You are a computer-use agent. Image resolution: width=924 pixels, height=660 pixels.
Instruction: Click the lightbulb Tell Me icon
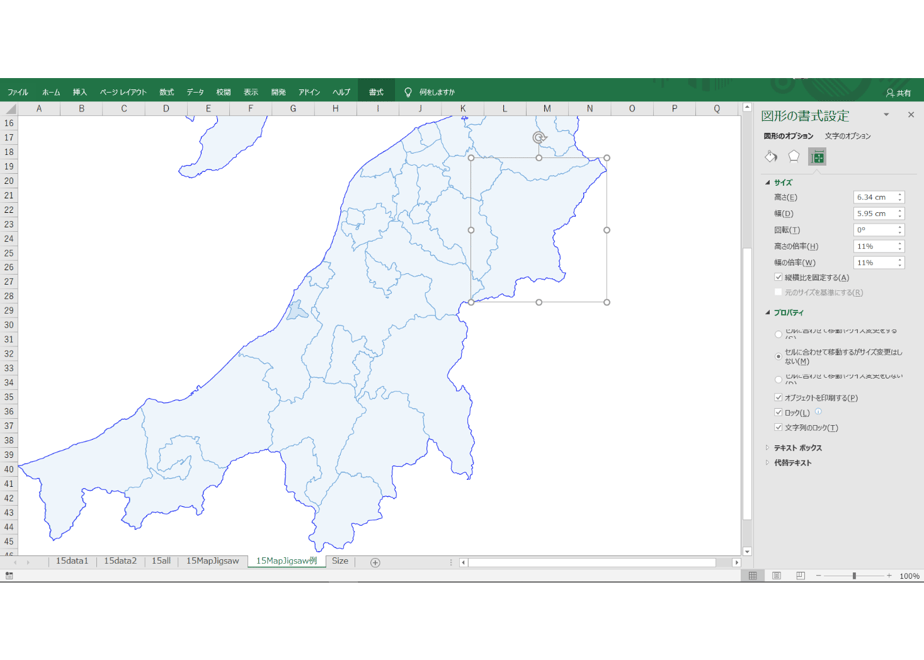408,92
